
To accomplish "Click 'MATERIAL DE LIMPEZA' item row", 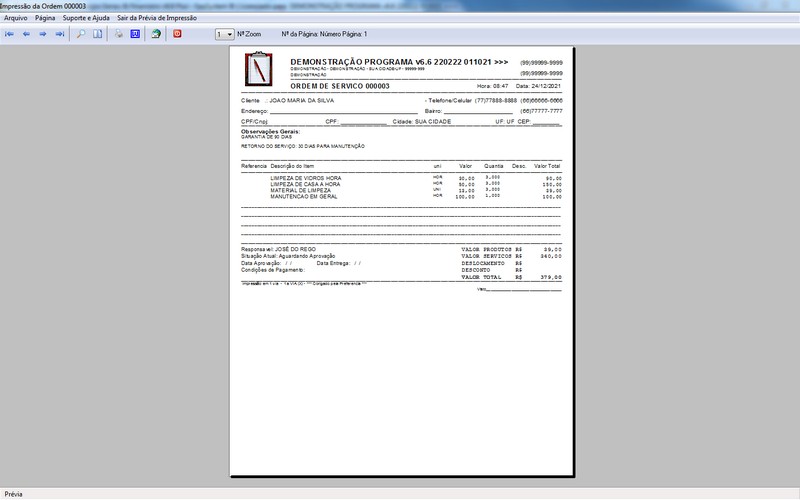I will point(401,190).
